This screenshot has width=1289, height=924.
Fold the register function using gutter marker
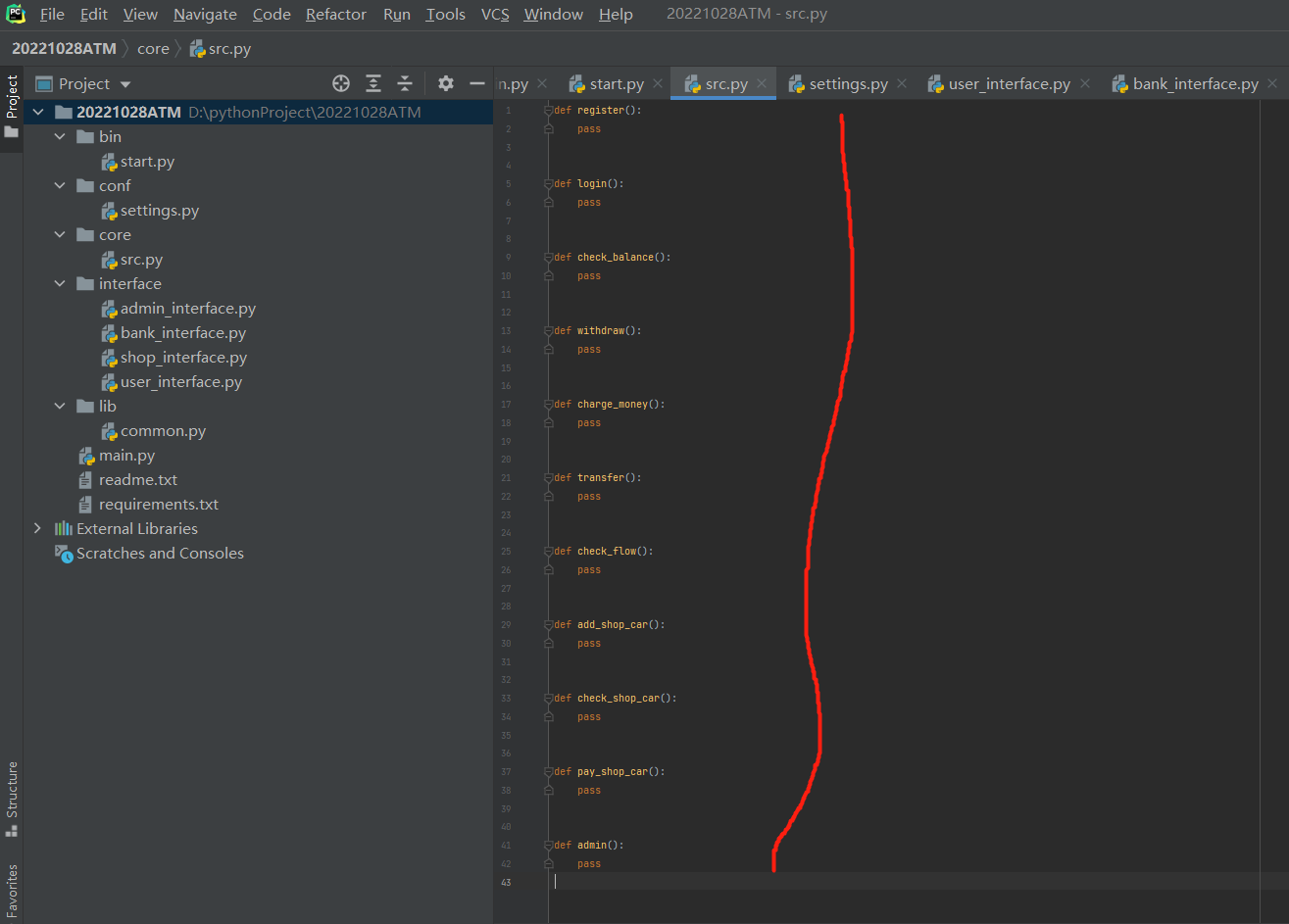(549, 111)
